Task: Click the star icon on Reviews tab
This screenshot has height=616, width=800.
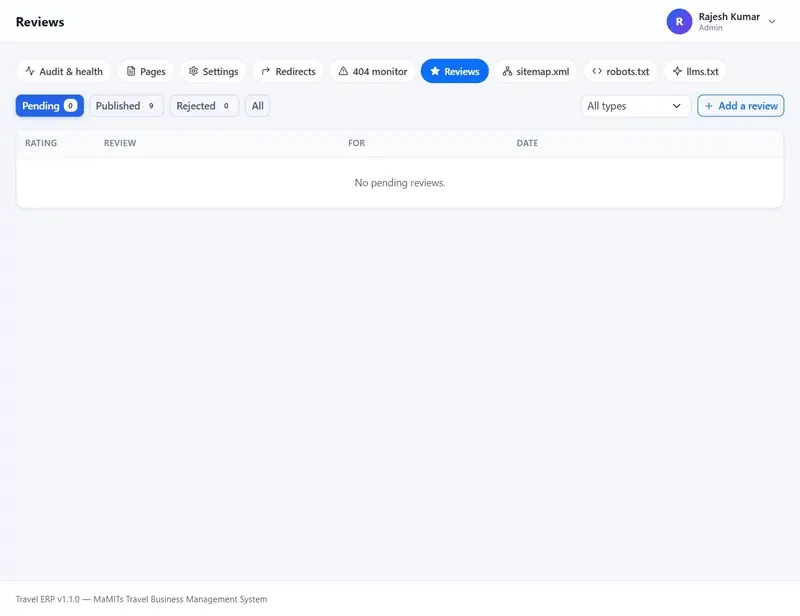Action: 435,71
